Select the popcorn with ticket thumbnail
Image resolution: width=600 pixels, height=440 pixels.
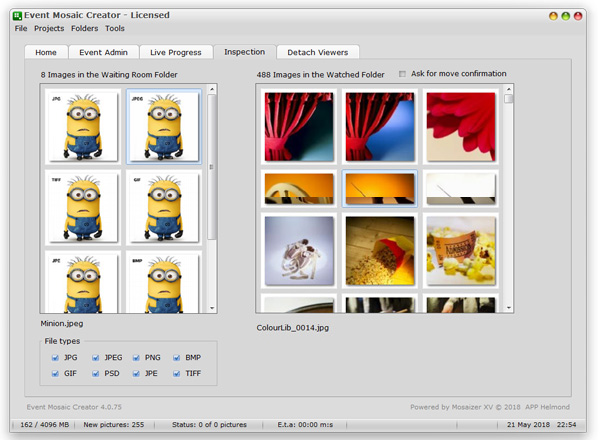(x=461, y=251)
